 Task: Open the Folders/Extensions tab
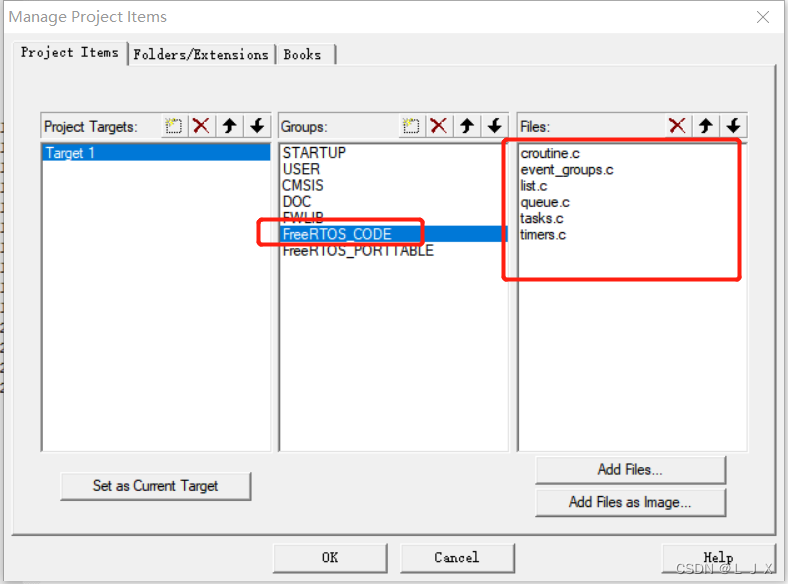point(201,54)
